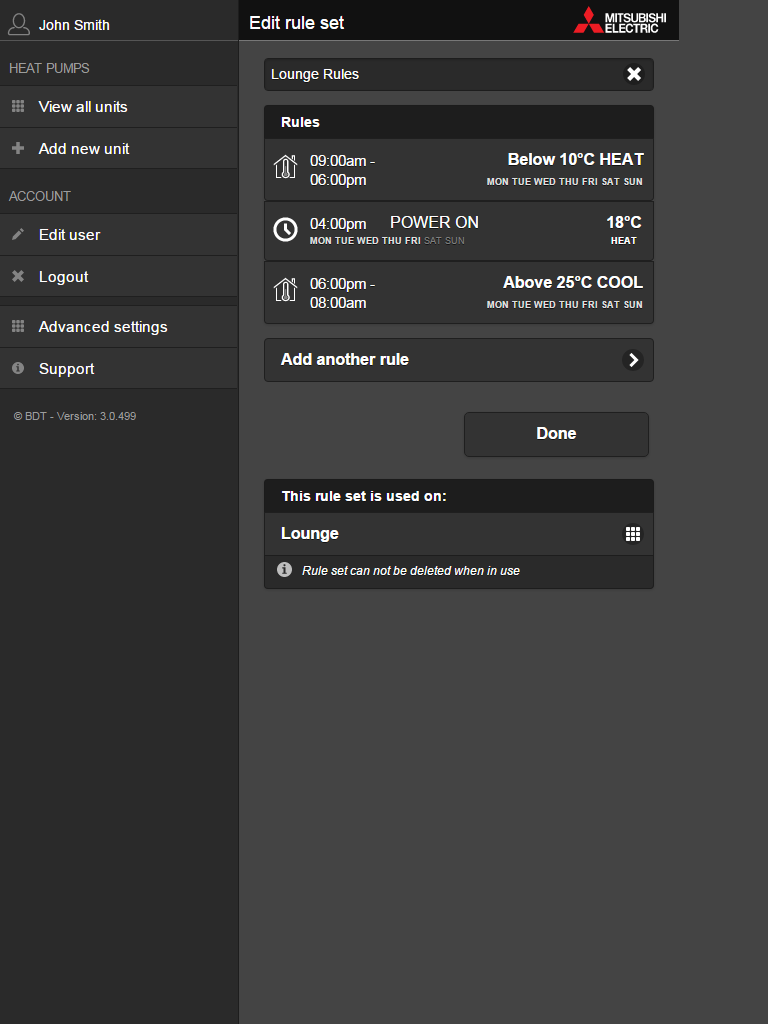Click the Mitsubishi Electric logo

(620, 20)
